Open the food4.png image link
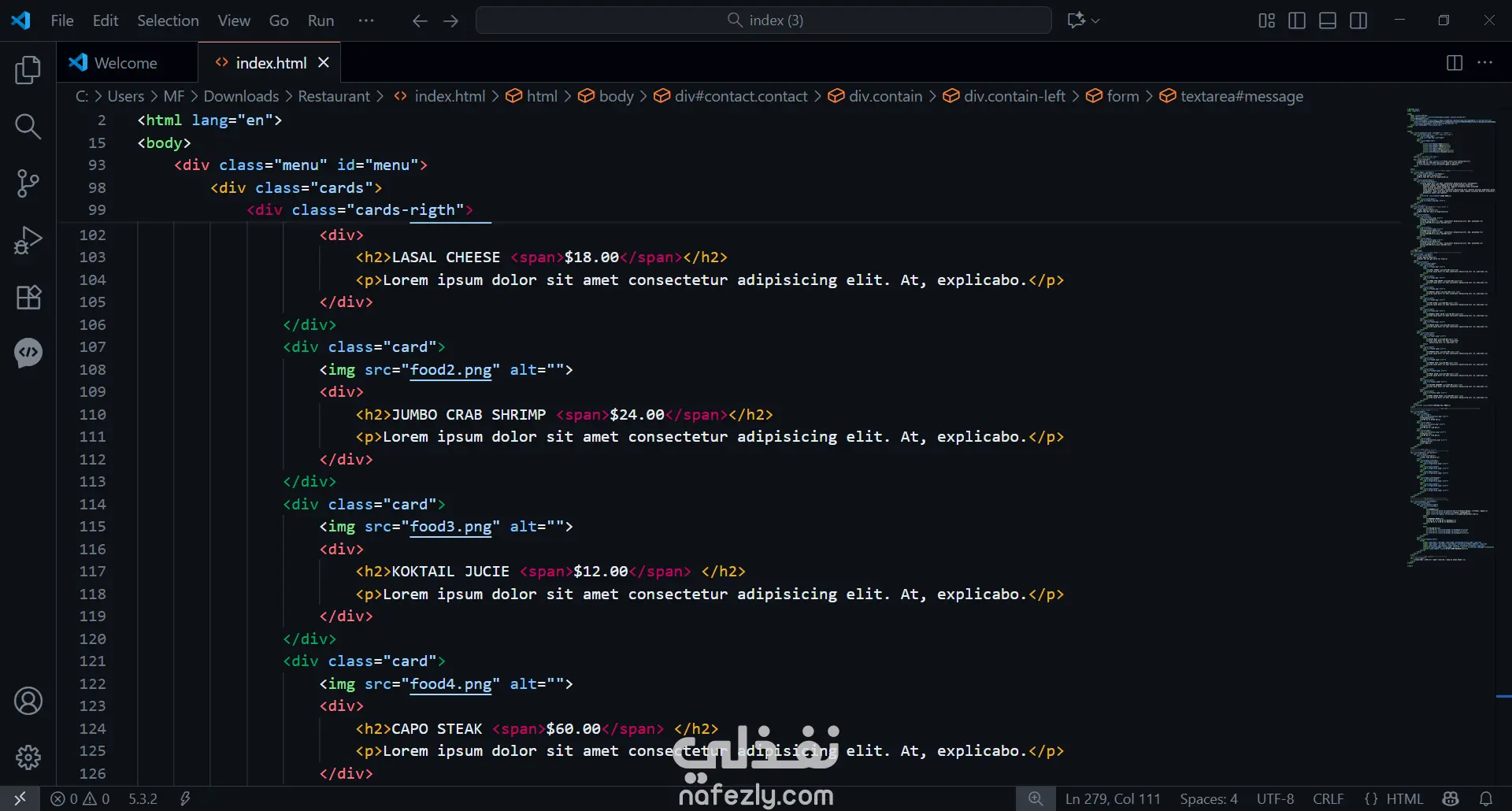The image size is (1512, 811). [x=450, y=683]
